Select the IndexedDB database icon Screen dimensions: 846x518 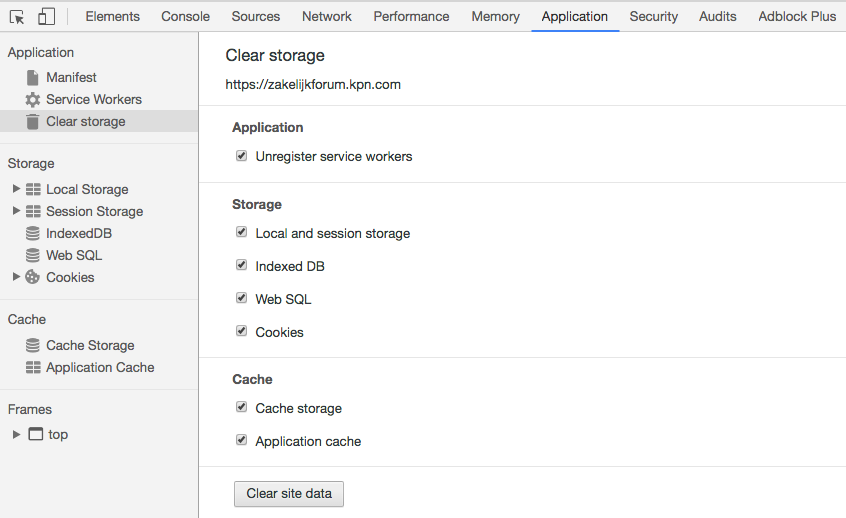tap(33, 234)
